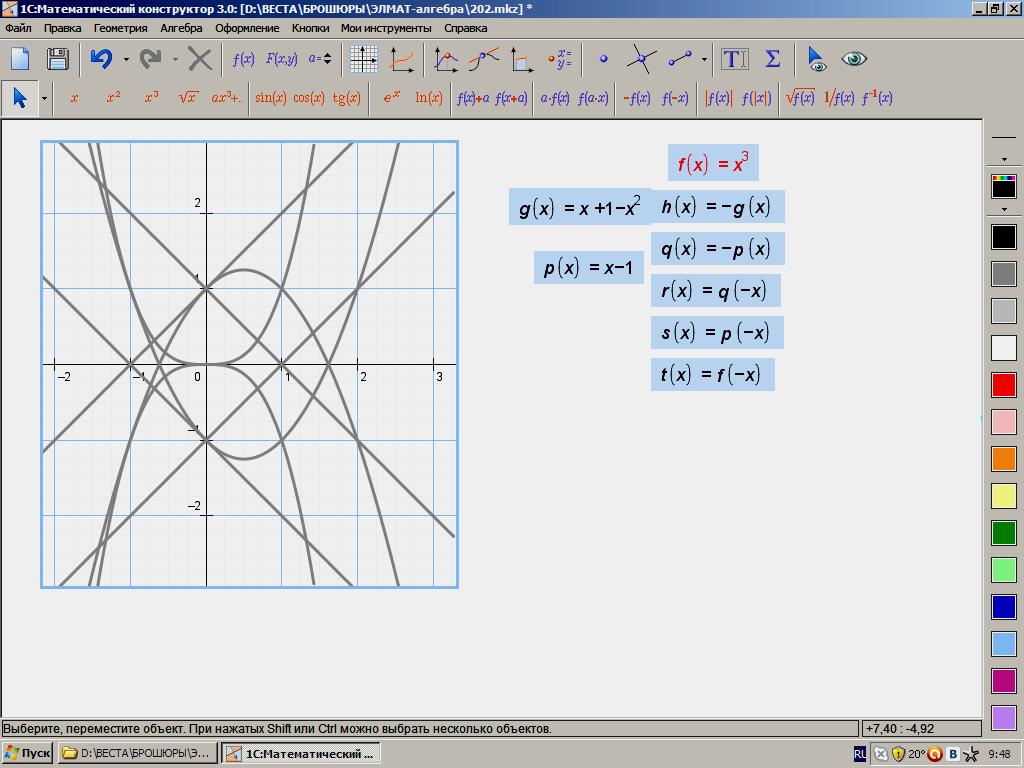Click the Sigma expression tool
This screenshot has width=1024, height=768.
[773, 59]
